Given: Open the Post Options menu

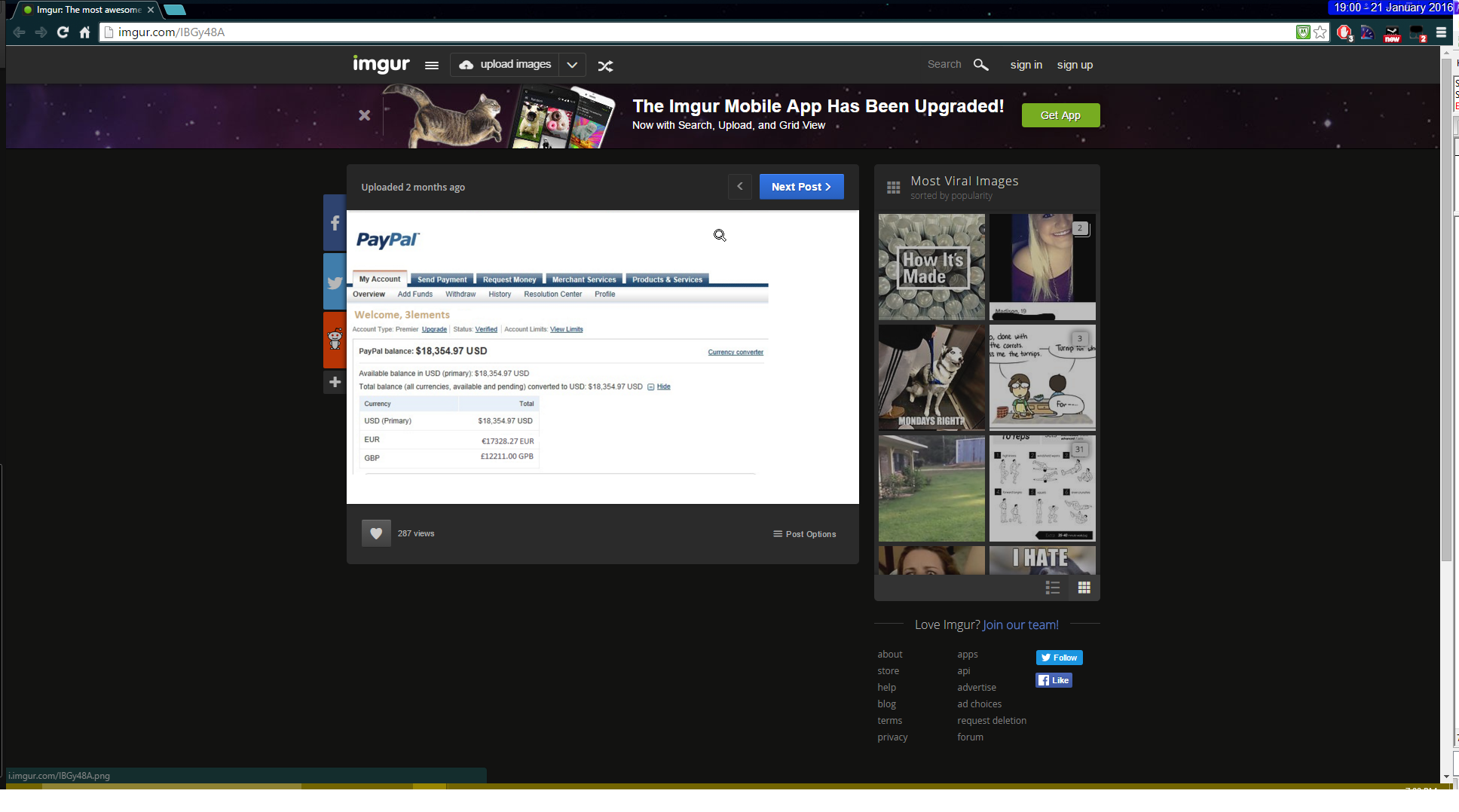Looking at the screenshot, I should 804,534.
